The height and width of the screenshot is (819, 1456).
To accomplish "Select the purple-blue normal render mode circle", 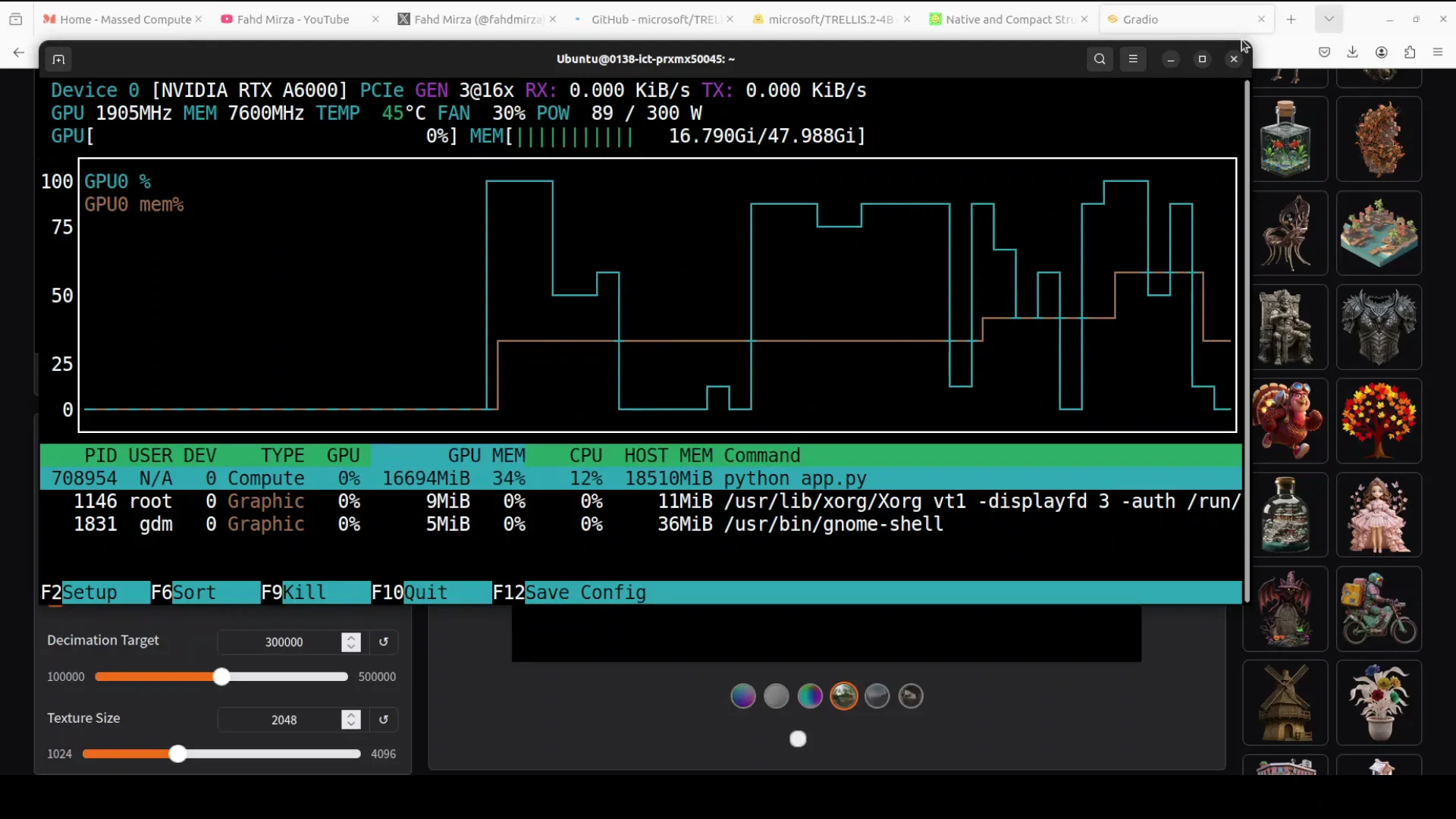I will tap(743, 696).
